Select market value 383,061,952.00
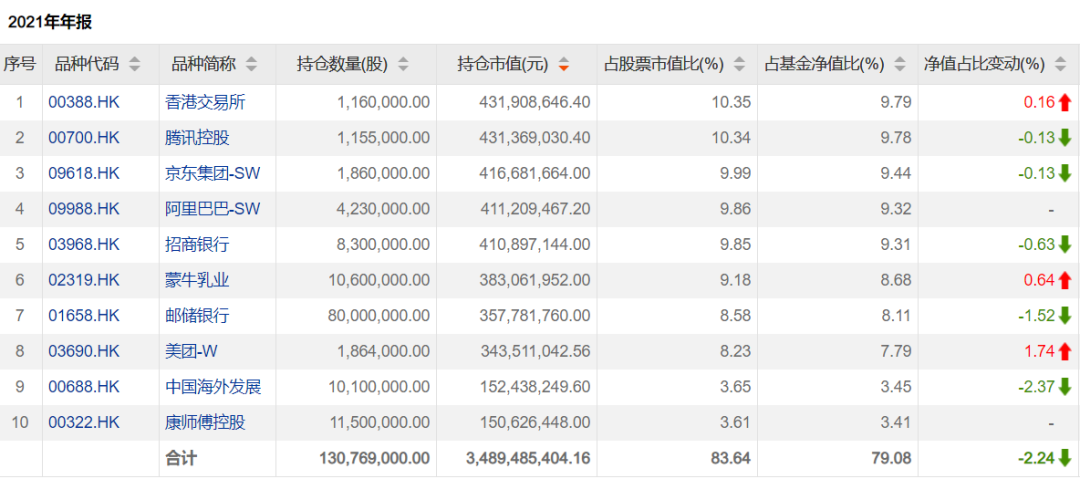 coord(535,281)
